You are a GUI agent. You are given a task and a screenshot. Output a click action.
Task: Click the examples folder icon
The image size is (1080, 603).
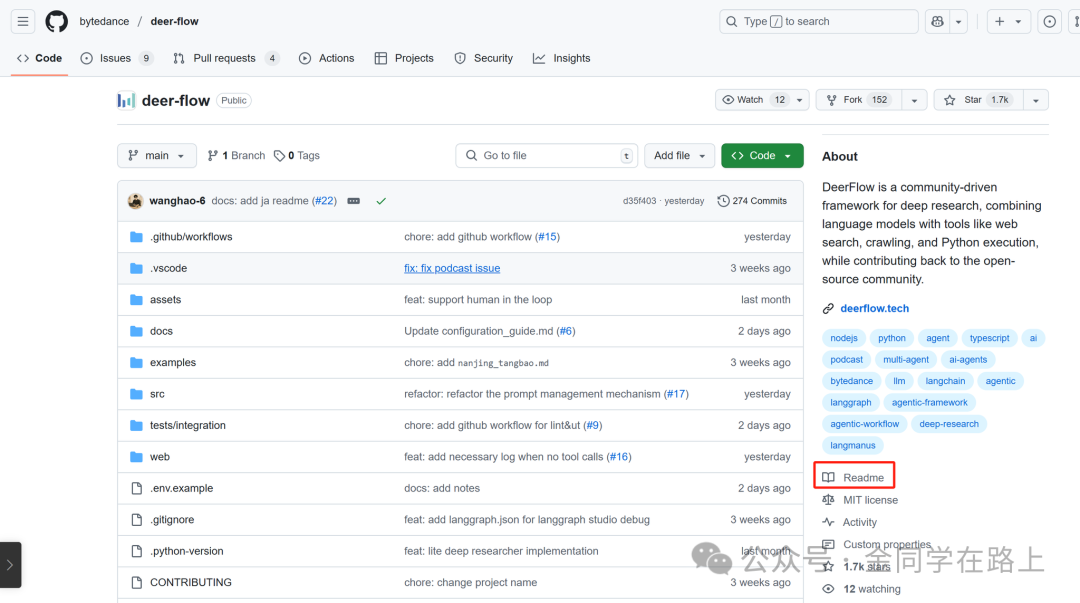click(136, 362)
